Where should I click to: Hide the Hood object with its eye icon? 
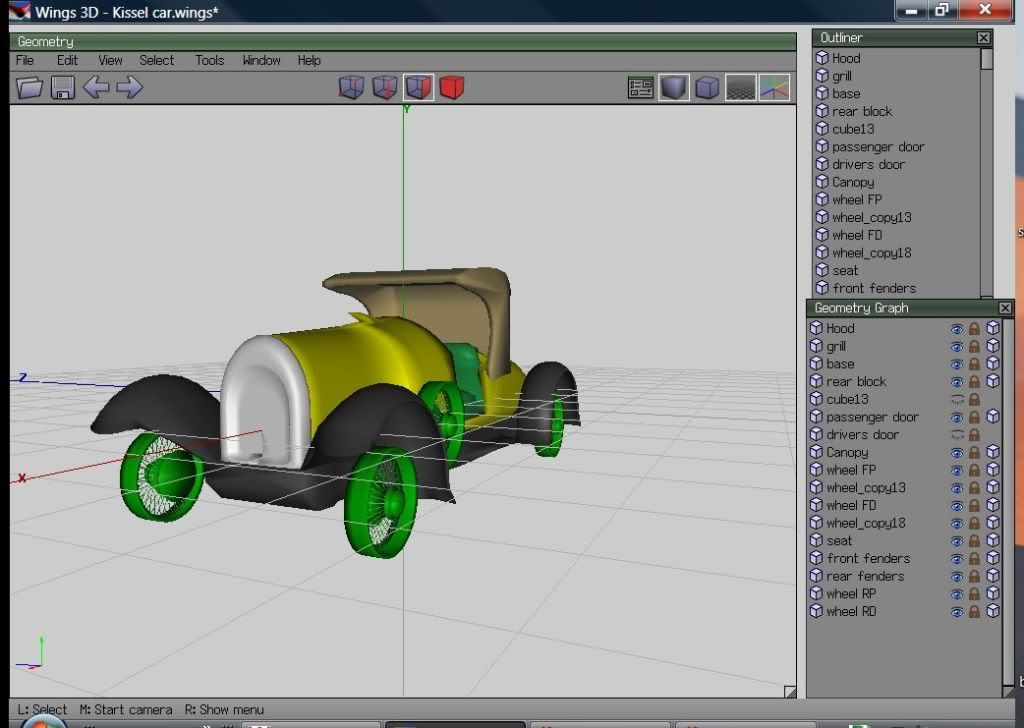tap(957, 328)
